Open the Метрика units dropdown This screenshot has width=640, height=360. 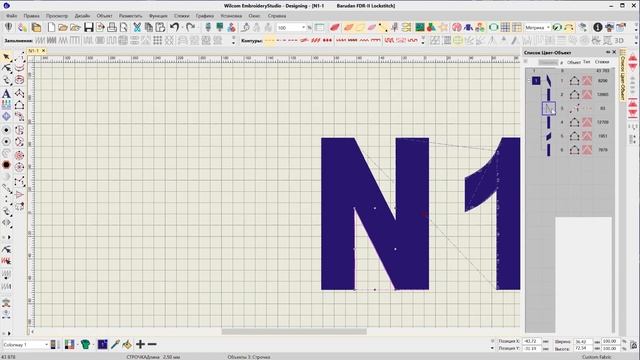[x=548, y=27]
